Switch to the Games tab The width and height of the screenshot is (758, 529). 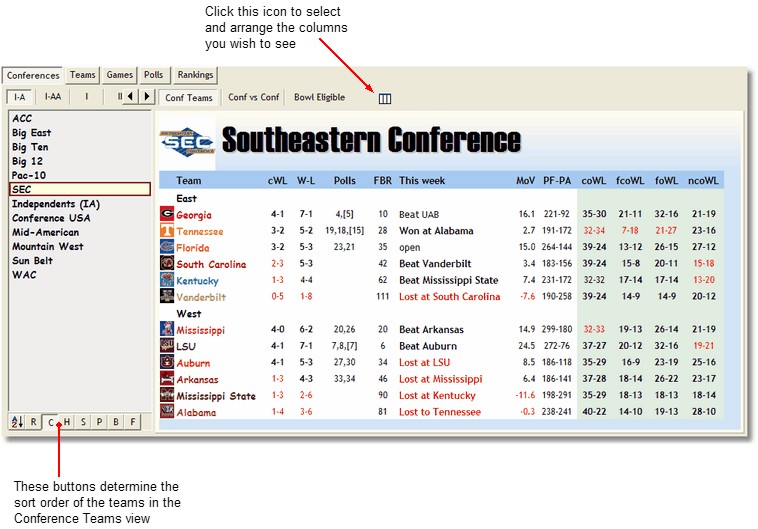pos(119,75)
